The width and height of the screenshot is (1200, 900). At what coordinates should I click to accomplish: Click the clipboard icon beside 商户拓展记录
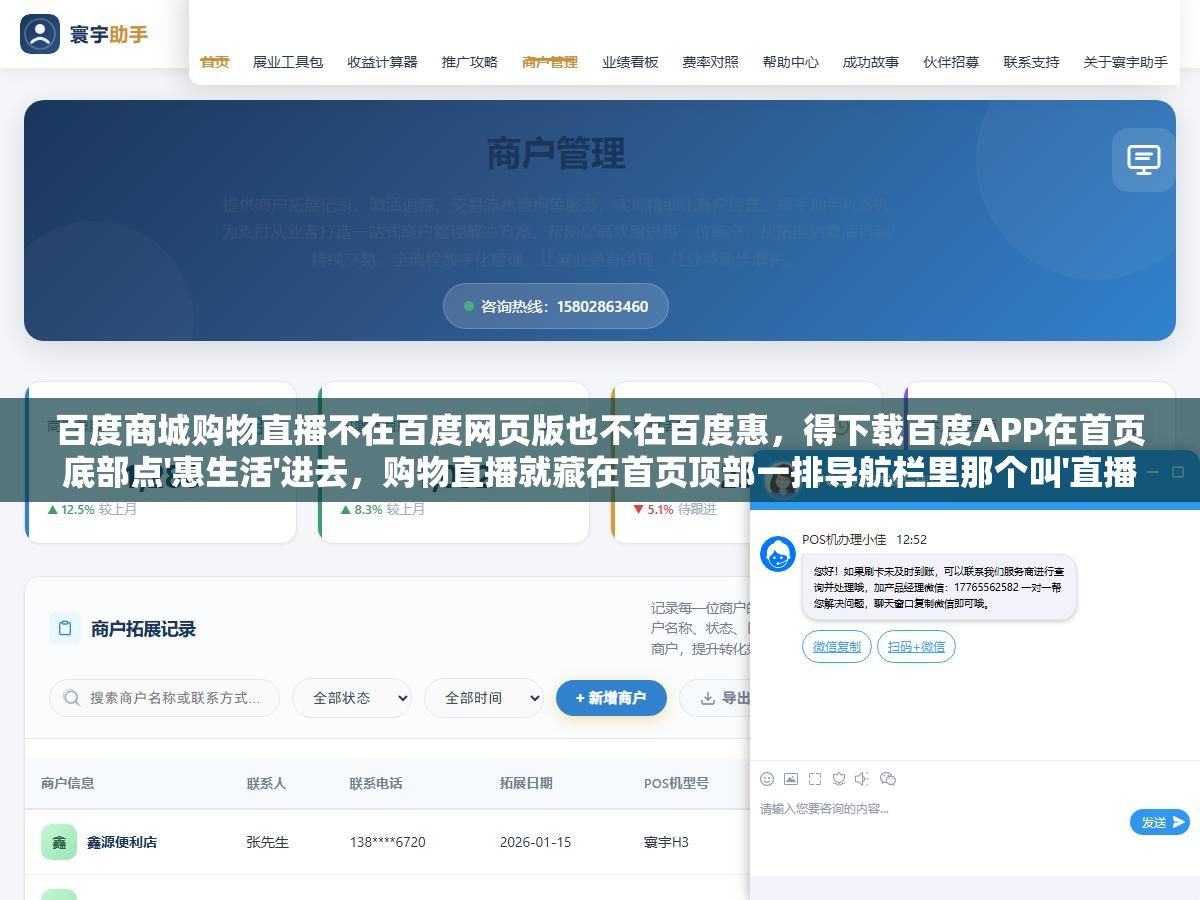click(65, 628)
